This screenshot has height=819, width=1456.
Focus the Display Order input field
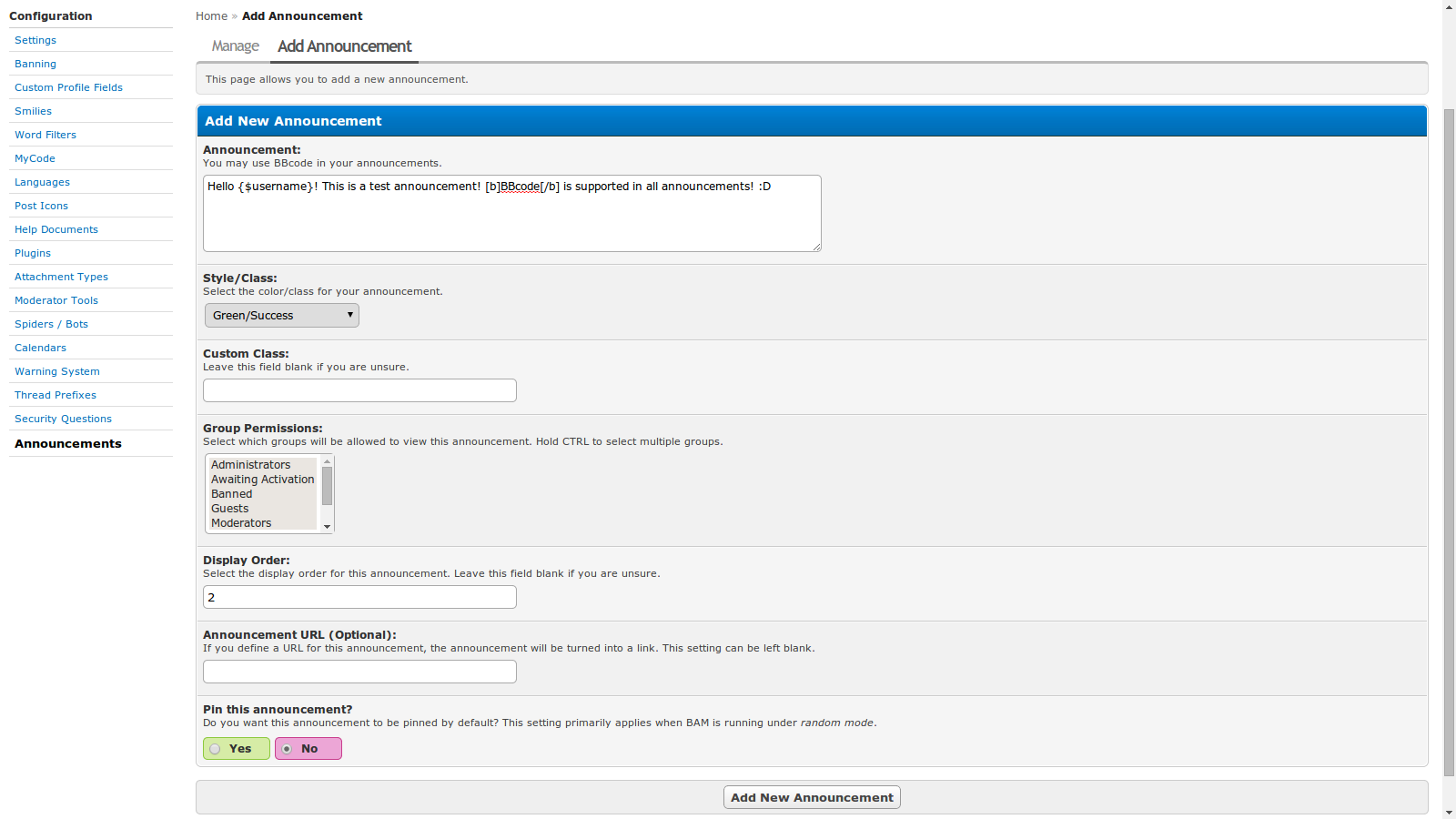[359, 597]
